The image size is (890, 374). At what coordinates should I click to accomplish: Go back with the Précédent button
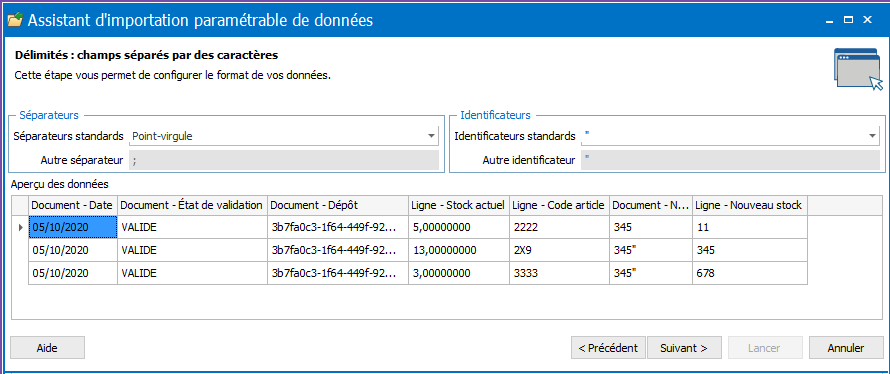(x=608, y=348)
